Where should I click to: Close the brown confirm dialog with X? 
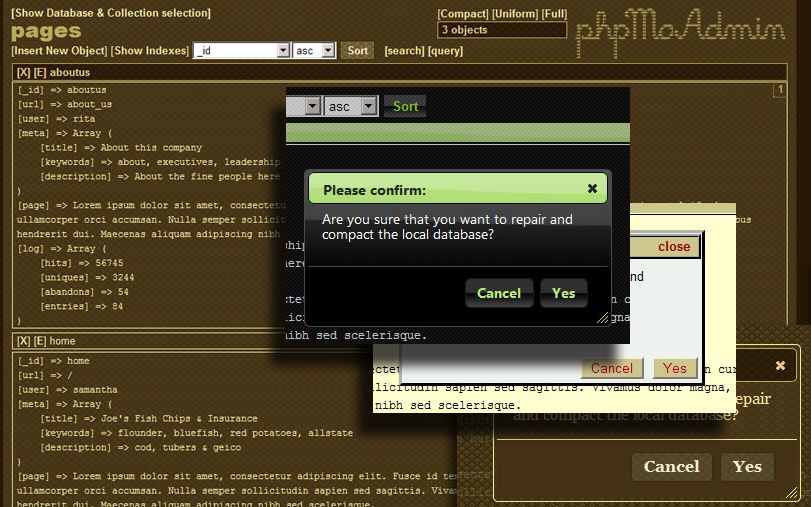(x=780, y=366)
